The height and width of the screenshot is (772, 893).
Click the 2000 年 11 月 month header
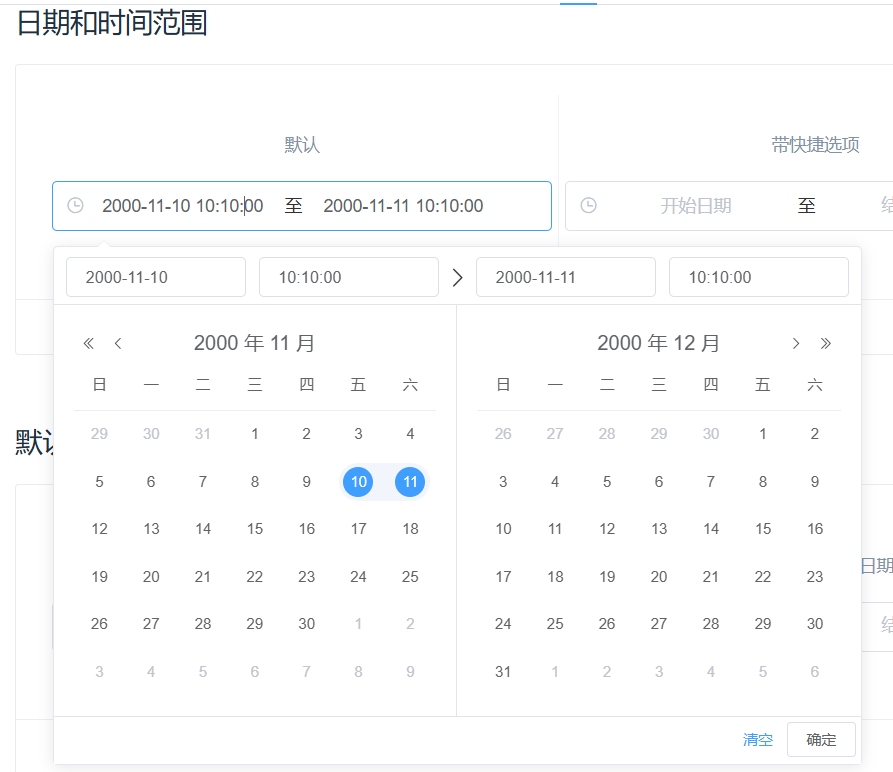254,344
